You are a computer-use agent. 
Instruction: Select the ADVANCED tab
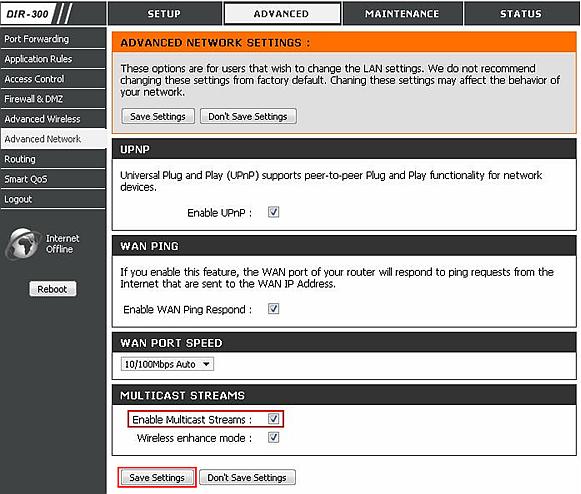282,14
